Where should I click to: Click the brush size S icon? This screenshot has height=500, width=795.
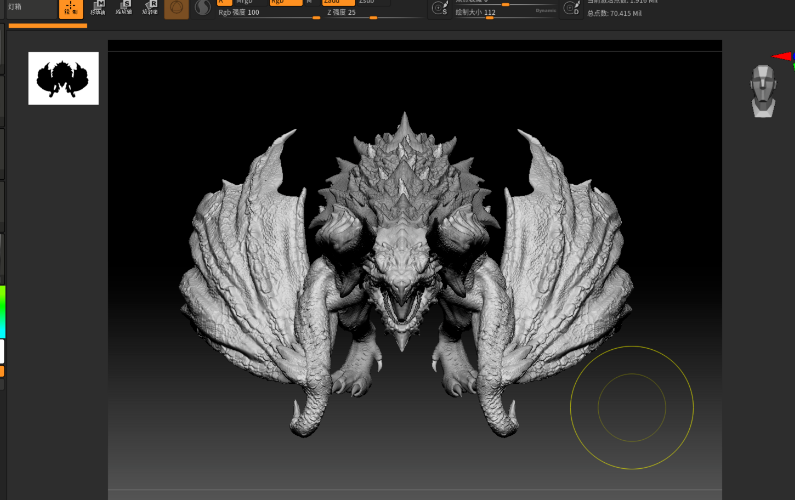tap(440, 8)
